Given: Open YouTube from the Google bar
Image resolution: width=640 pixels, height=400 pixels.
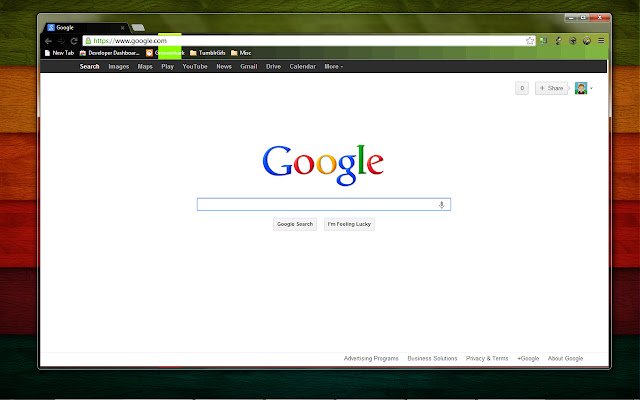Looking at the screenshot, I should (x=195, y=66).
